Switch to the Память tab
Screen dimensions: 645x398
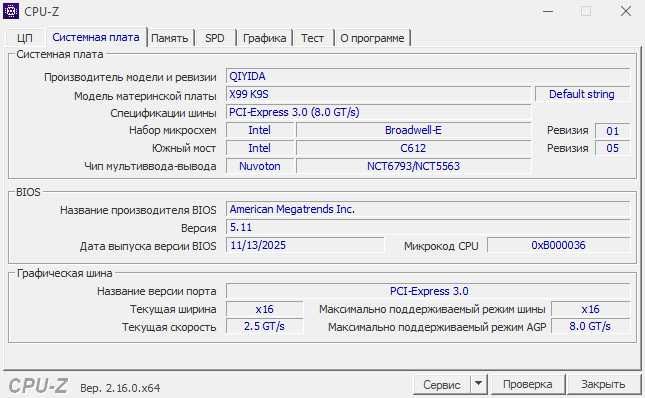coord(169,38)
